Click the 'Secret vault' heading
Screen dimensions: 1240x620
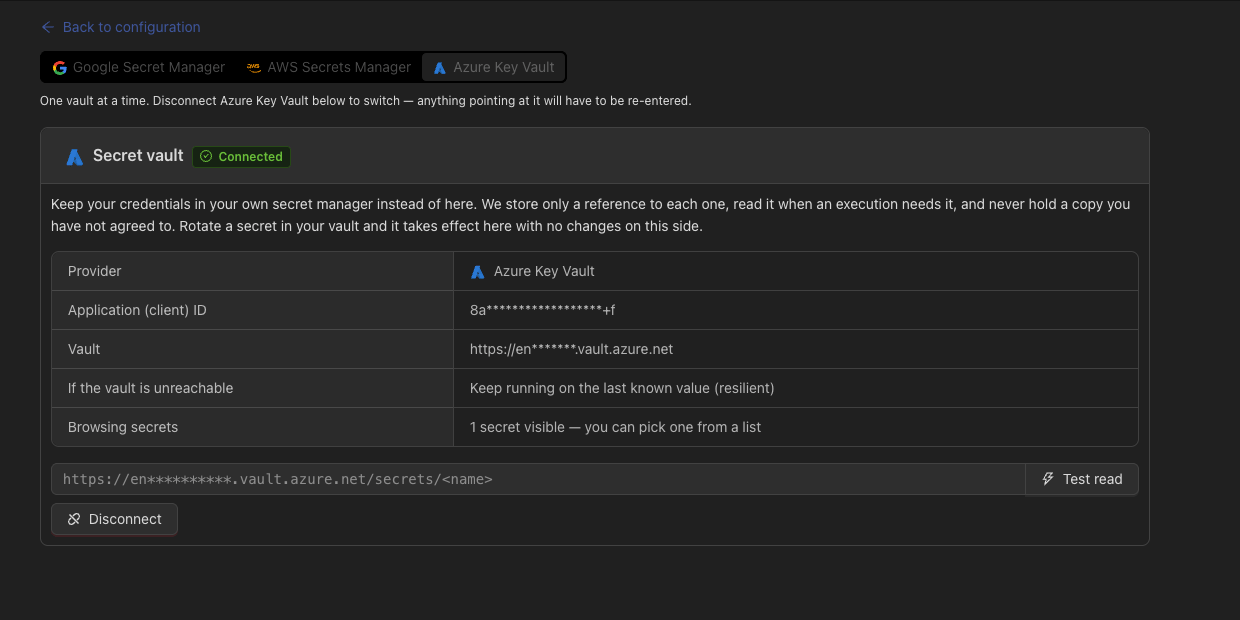click(138, 156)
